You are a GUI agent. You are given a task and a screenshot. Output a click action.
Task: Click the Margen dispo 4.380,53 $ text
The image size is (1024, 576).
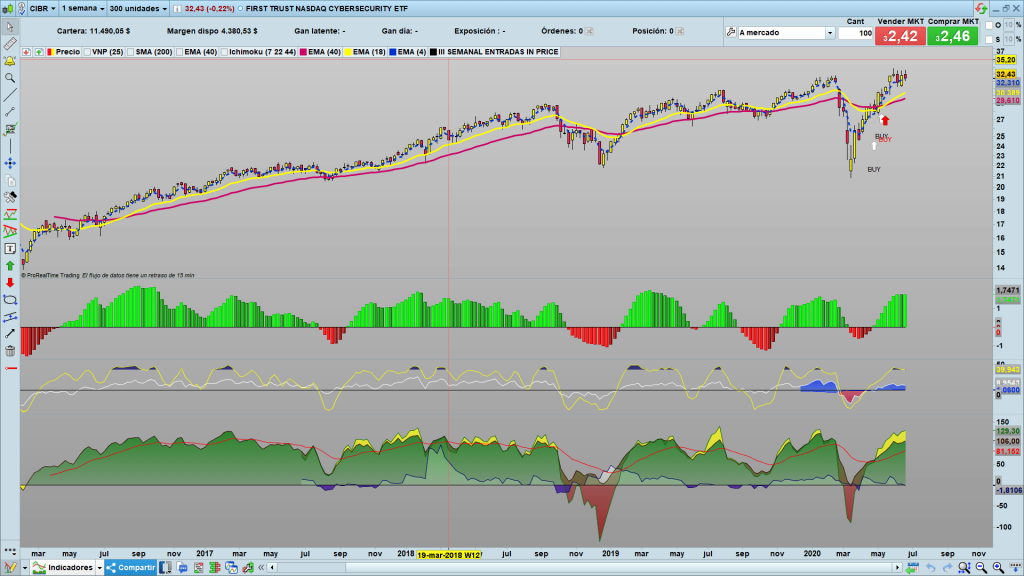coord(212,31)
